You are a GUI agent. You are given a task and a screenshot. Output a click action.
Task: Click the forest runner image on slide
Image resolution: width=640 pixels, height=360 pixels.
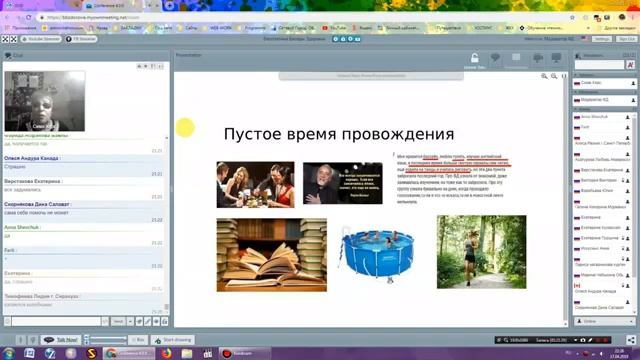coord(482,252)
